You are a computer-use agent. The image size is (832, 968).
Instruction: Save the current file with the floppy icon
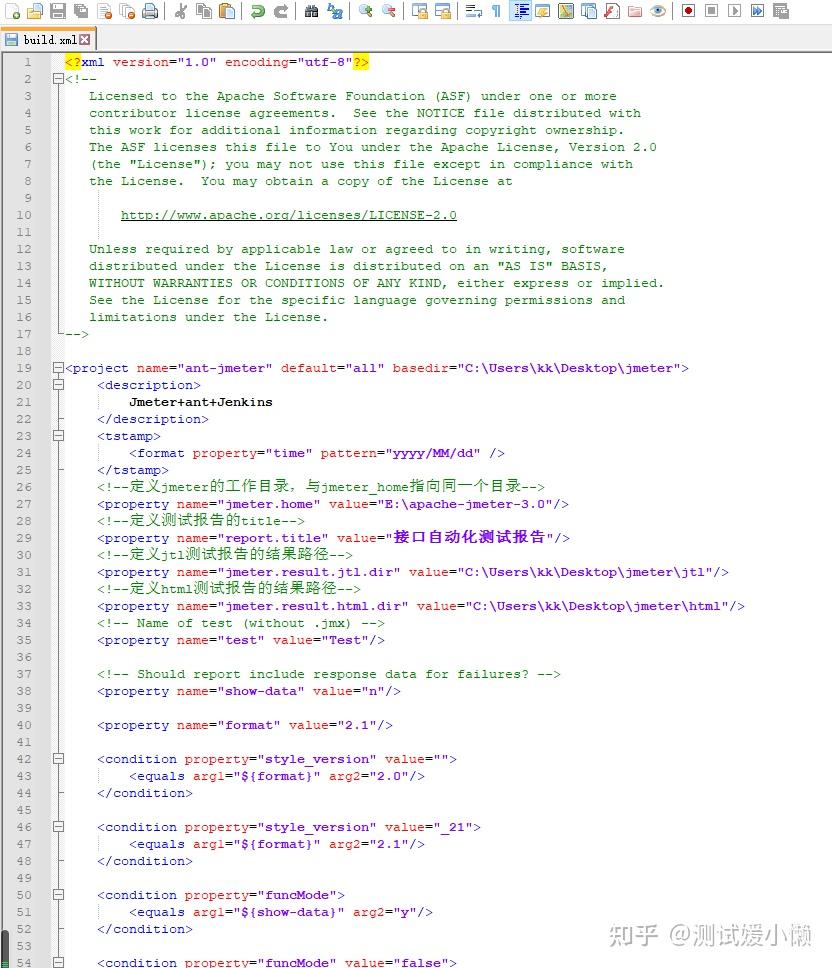coord(58,10)
